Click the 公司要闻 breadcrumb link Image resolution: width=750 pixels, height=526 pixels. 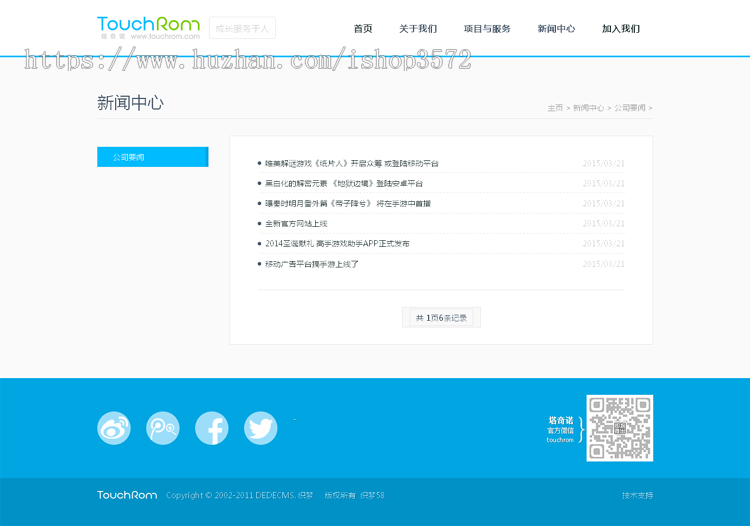[629, 108]
